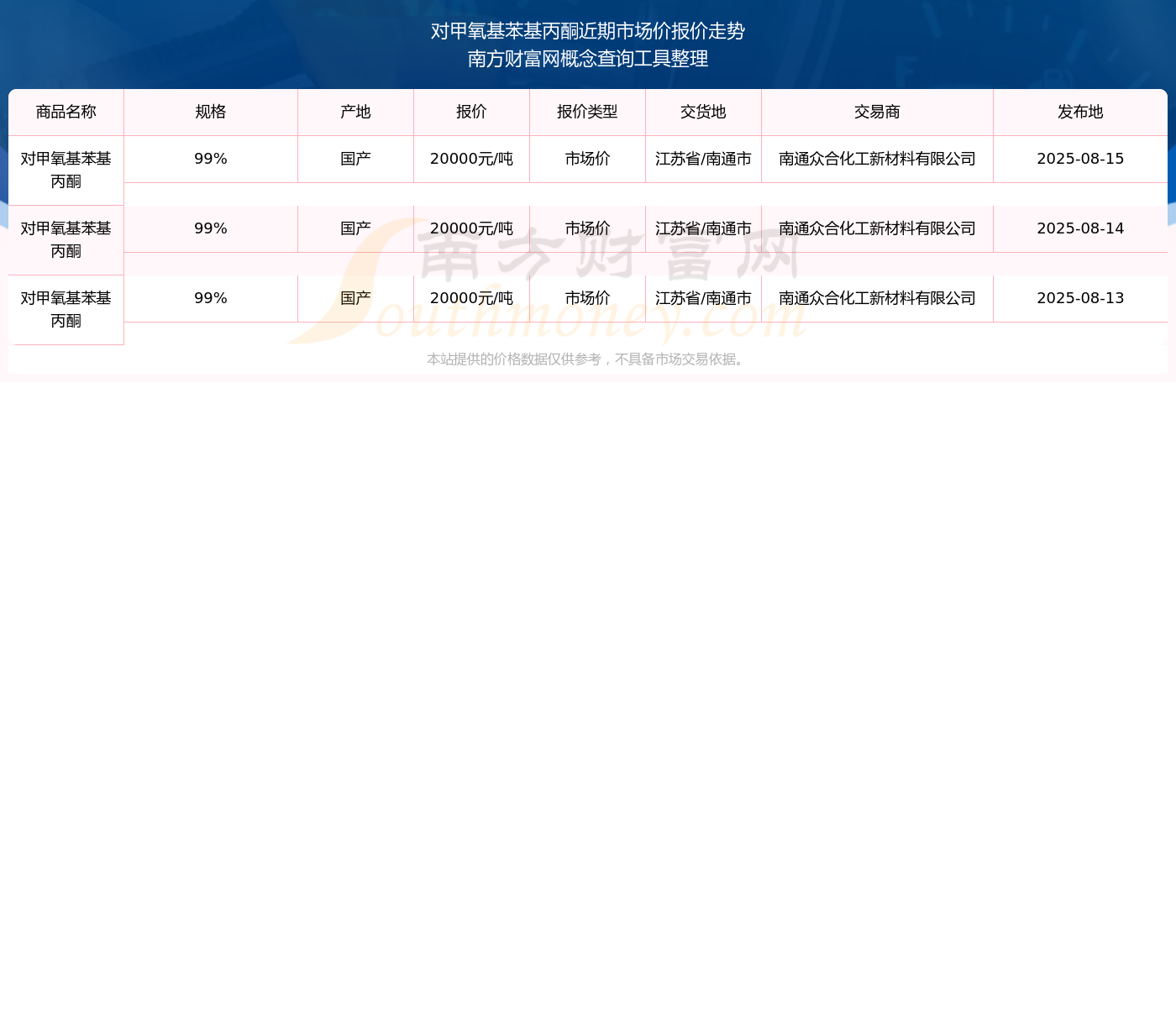Click 国产 in the 2025-08-13 row

(356, 298)
